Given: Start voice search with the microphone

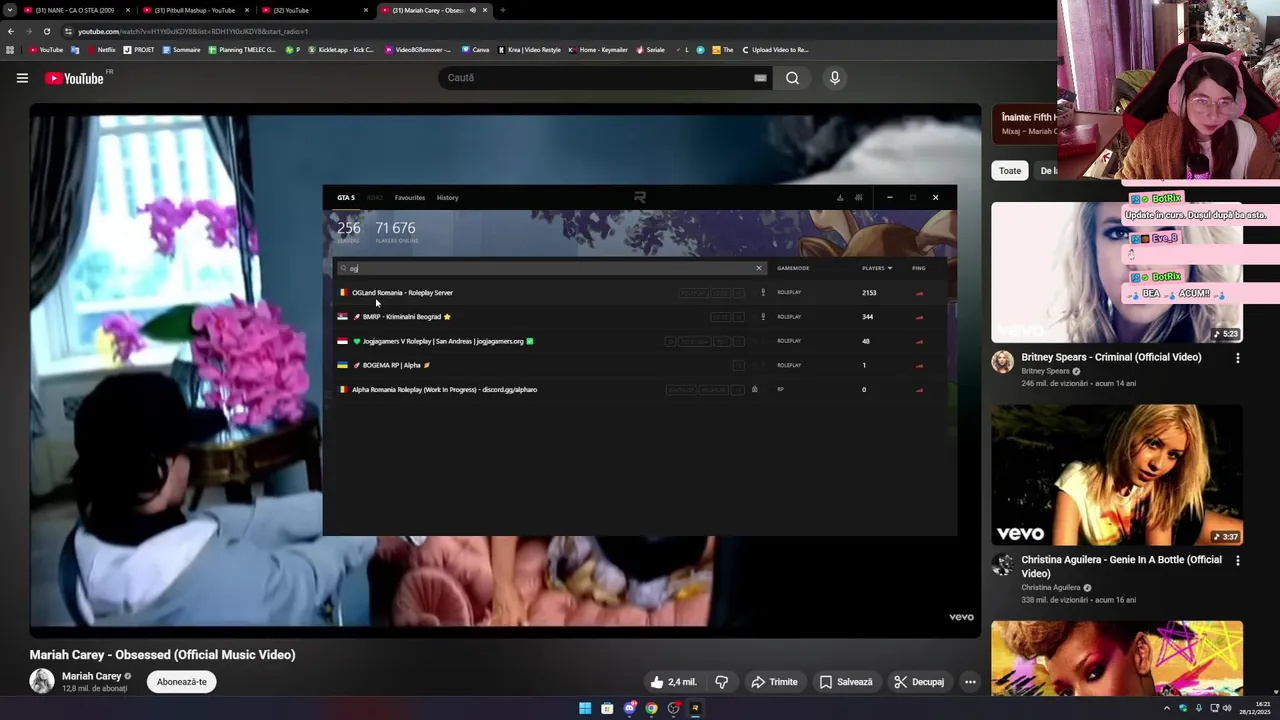Looking at the screenshot, I should click(834, 78).
